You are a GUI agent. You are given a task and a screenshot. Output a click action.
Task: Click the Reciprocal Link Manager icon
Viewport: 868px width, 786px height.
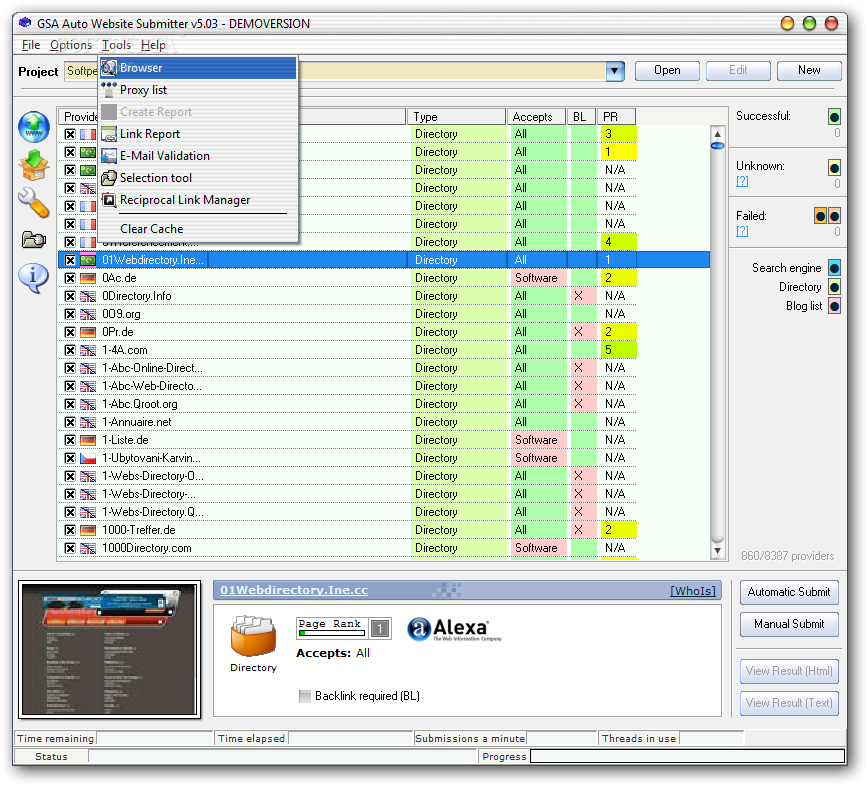pos(109,200)
